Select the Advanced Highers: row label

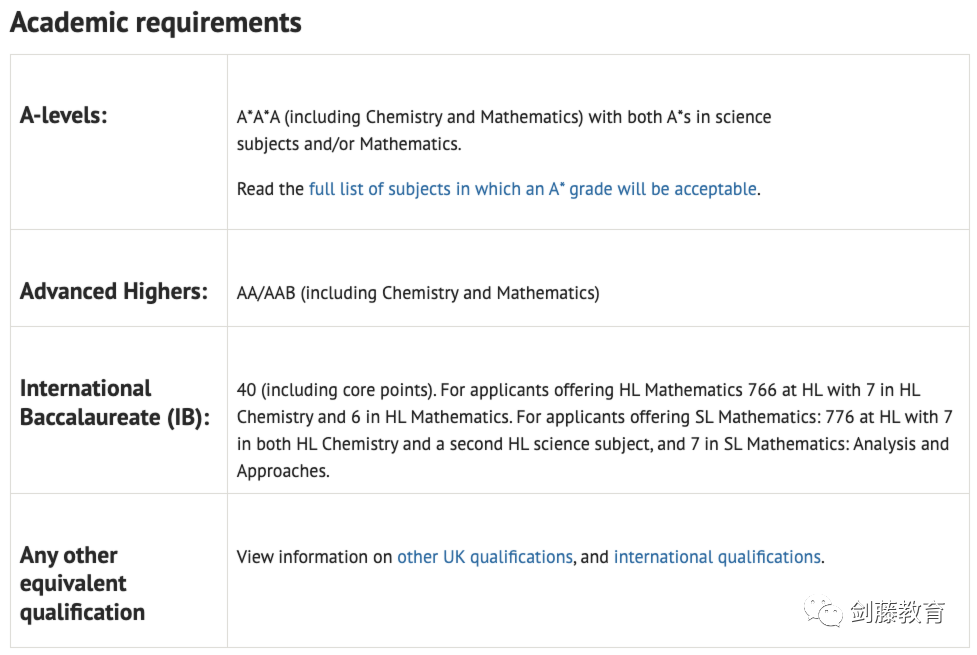pos(113,291)
